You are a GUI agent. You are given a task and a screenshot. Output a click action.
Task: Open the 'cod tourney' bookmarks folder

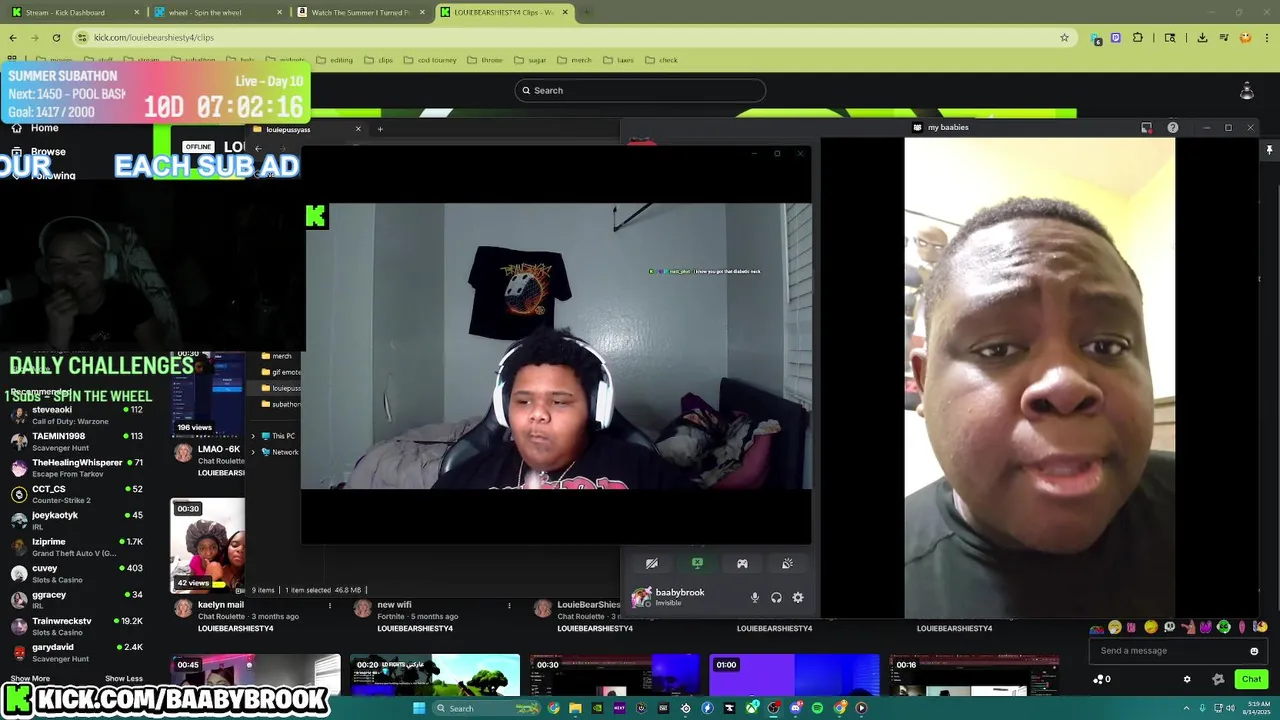point(430,60)
